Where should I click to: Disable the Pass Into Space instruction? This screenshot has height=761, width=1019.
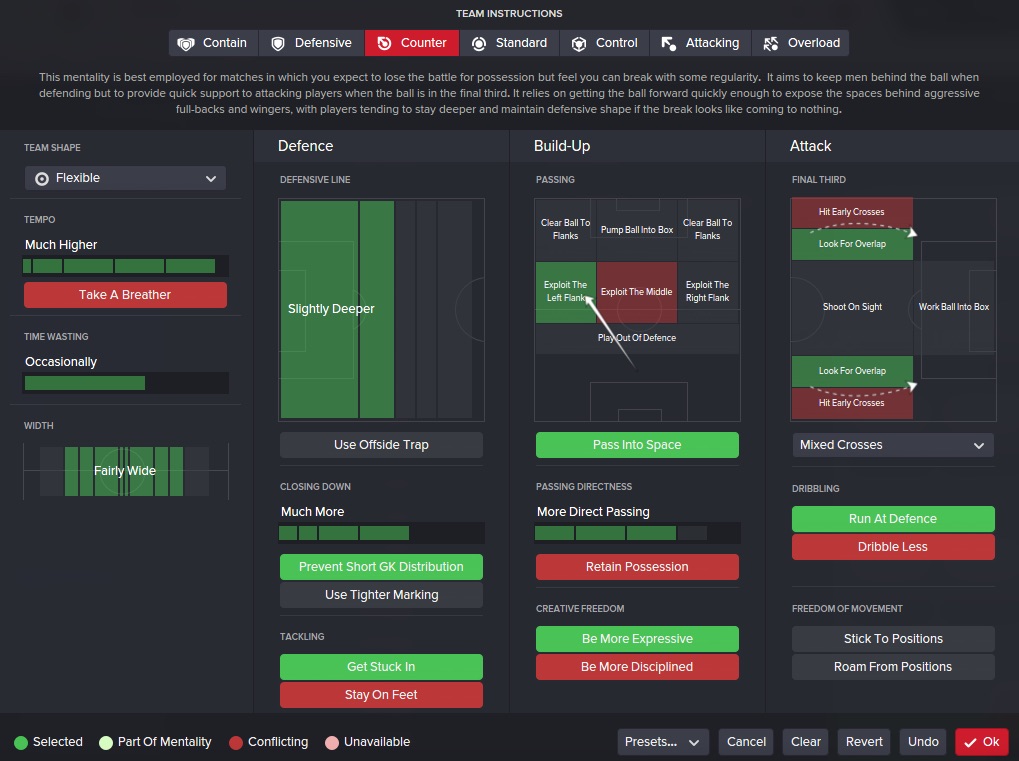click(637, 445)
